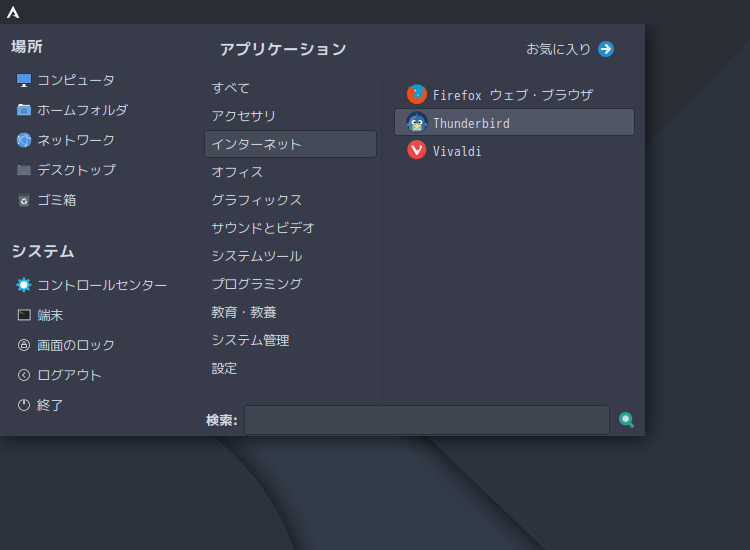The image size is (750, 550).
Task: Show the システムツール category
Action: 290,256
